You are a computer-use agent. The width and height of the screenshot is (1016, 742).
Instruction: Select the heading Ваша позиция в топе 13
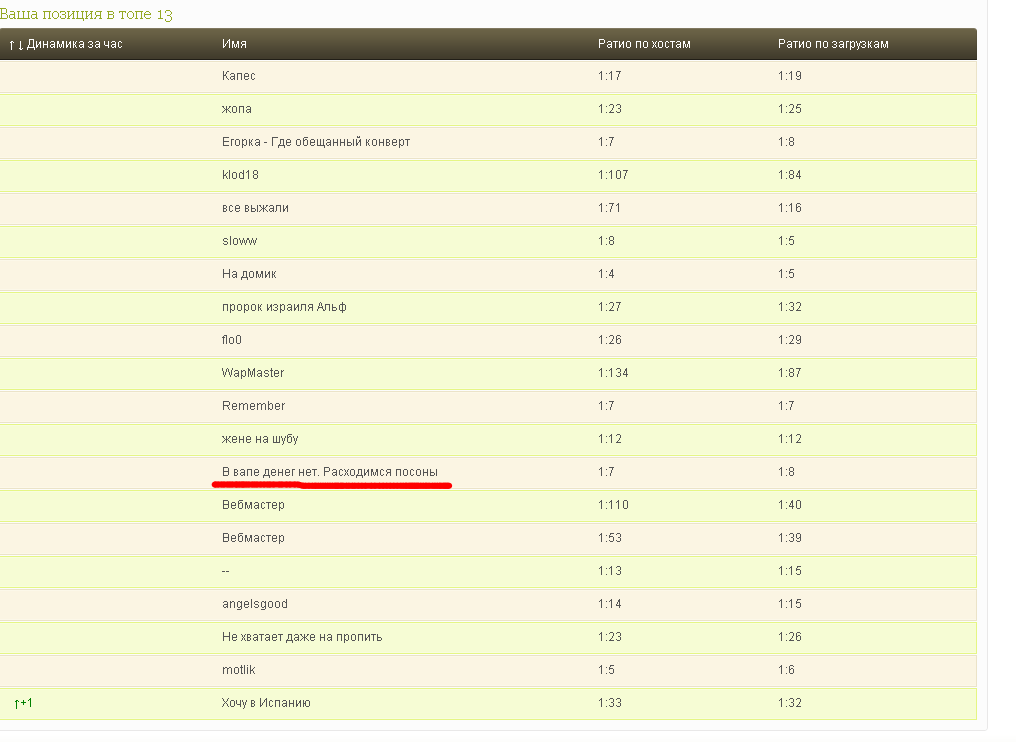pos(86,14)
